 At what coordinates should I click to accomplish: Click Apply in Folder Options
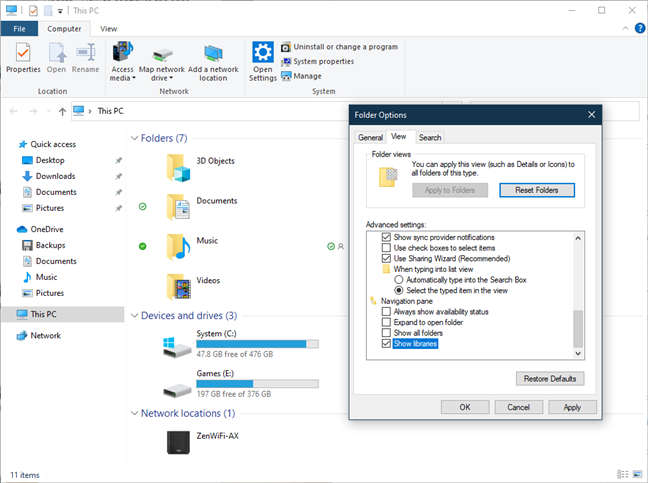(x=572, y=407)
